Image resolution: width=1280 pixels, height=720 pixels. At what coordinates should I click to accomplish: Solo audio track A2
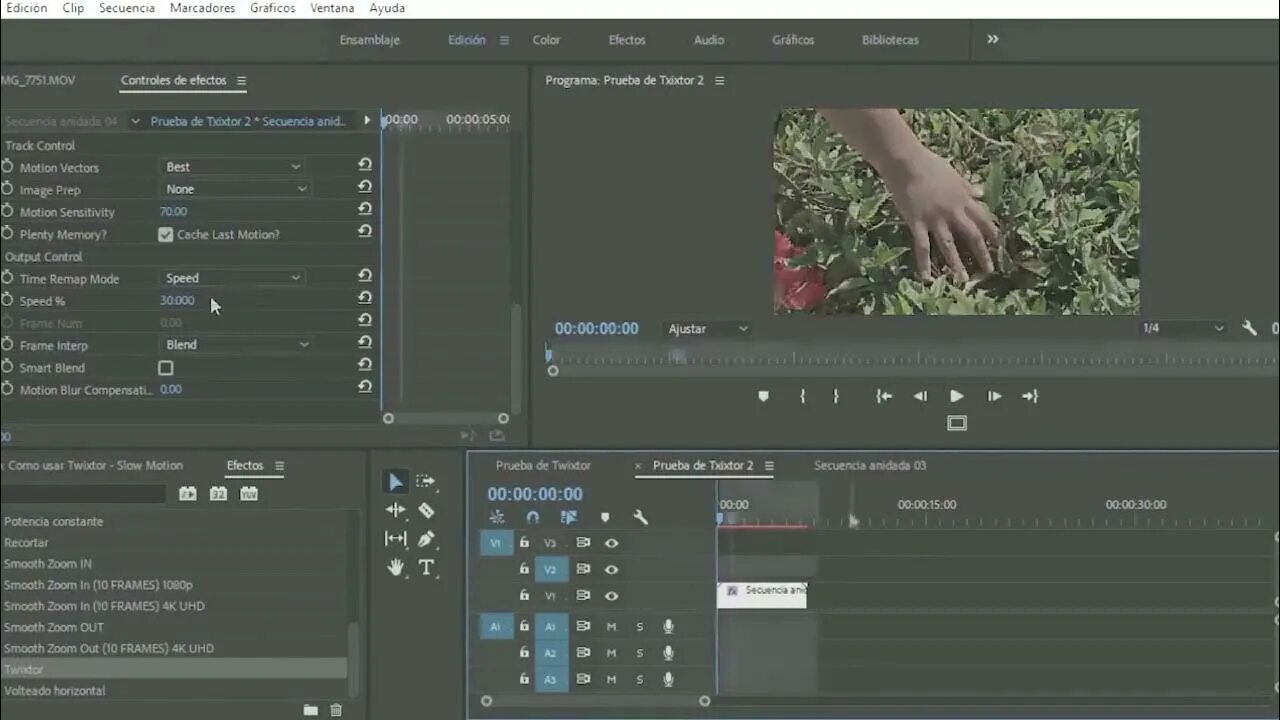point(640,653)
